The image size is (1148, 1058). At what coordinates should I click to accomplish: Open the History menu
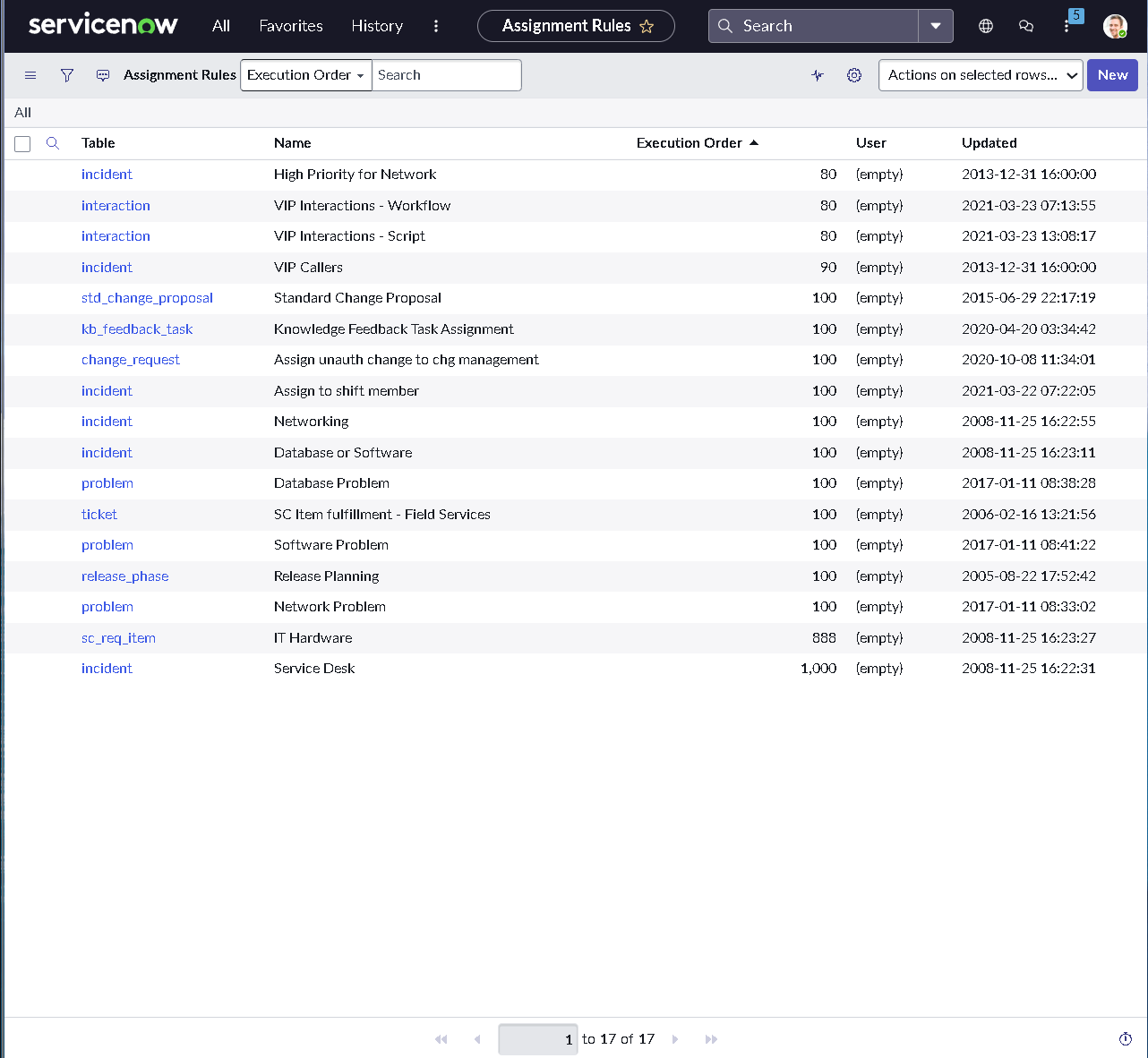tap(377, 26)
